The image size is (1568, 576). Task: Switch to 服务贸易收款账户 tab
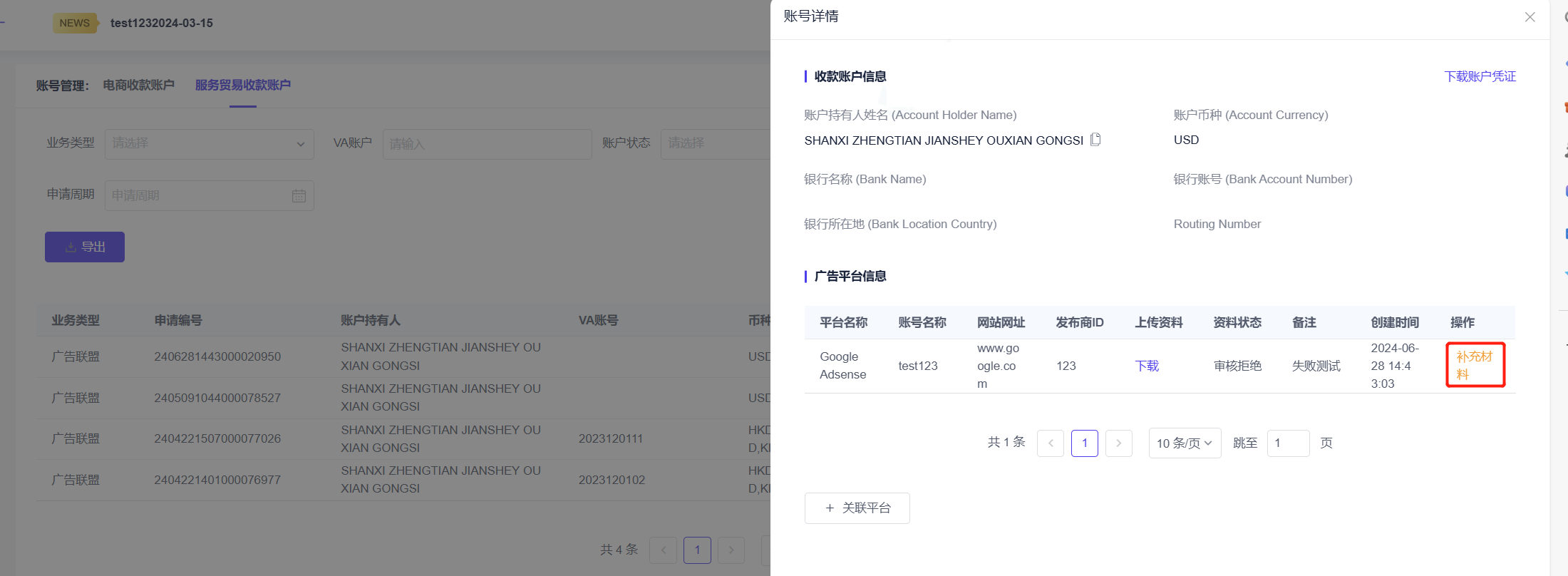coord(242,85)
